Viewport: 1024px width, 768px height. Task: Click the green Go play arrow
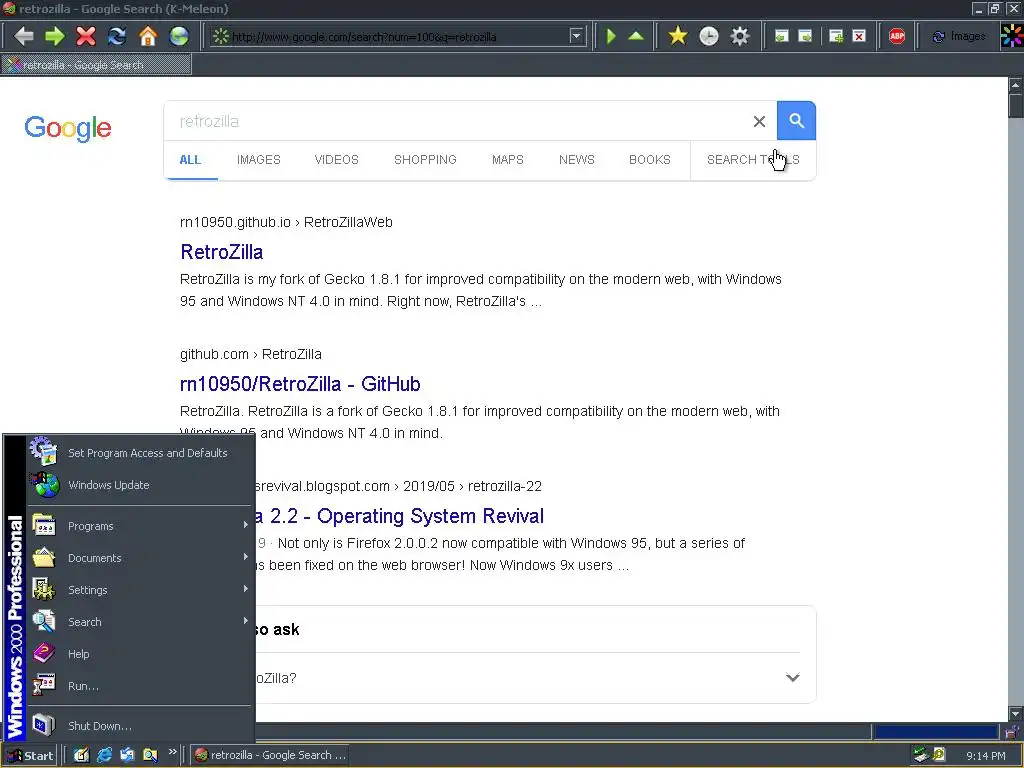pos(611,36)
